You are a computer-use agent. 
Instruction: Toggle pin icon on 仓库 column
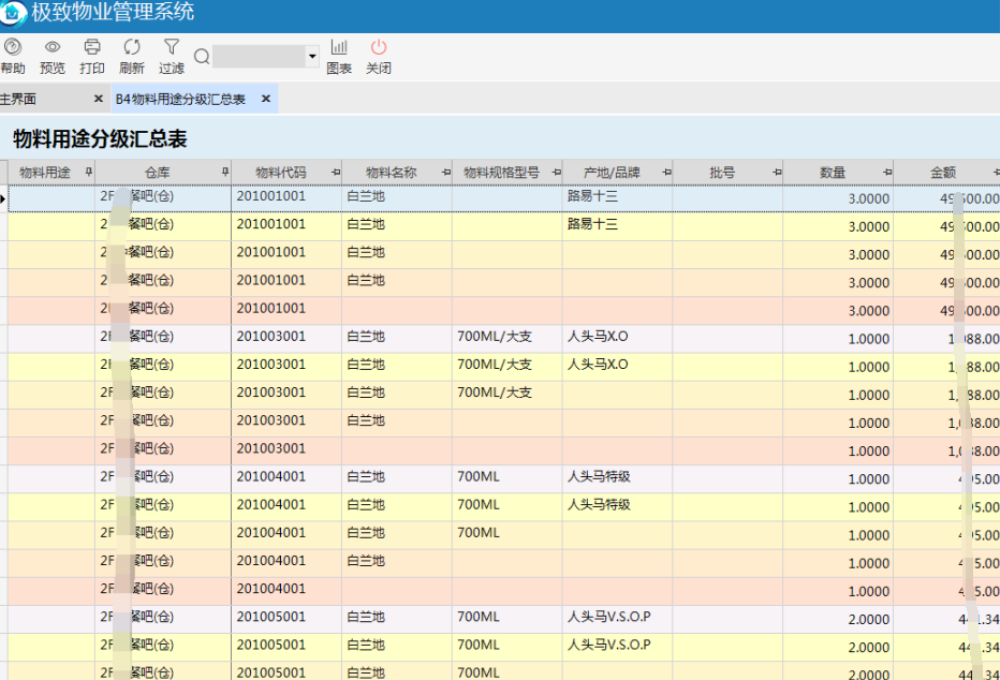pyautogui.click(x=225, y=172)
